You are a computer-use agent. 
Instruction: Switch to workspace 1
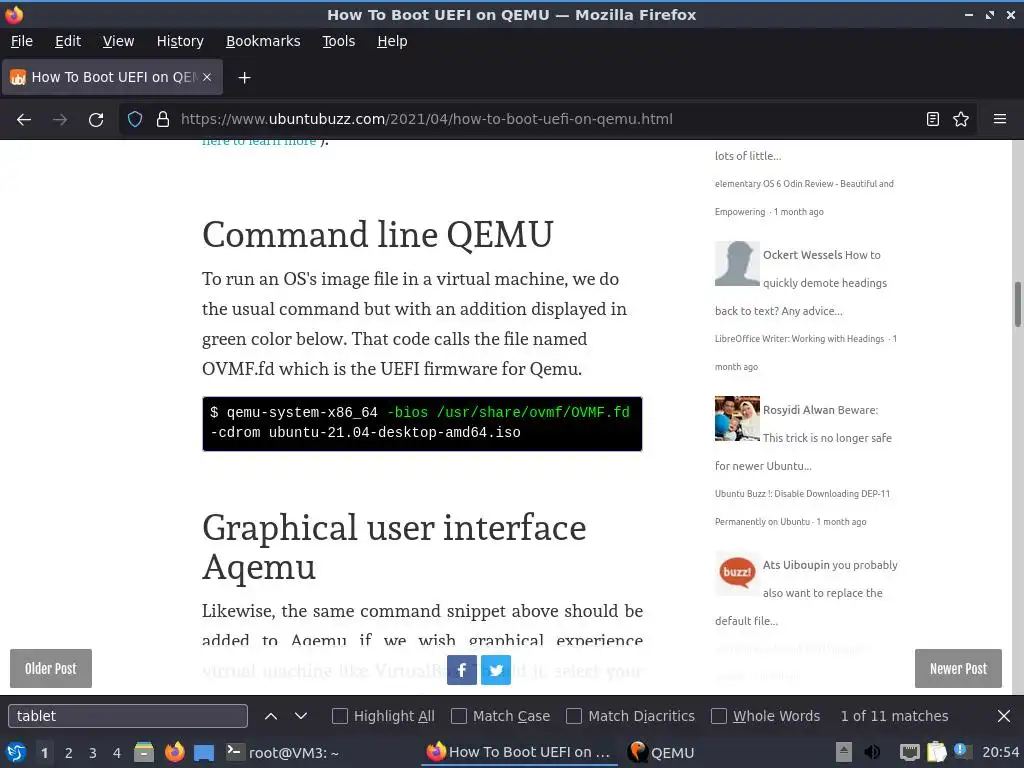pos(44,752)
